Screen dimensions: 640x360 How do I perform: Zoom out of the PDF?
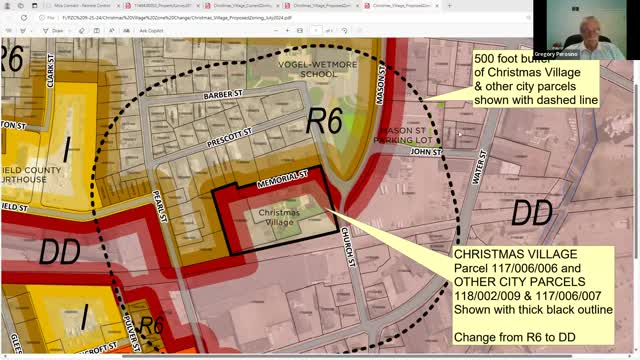coord(276,31)
